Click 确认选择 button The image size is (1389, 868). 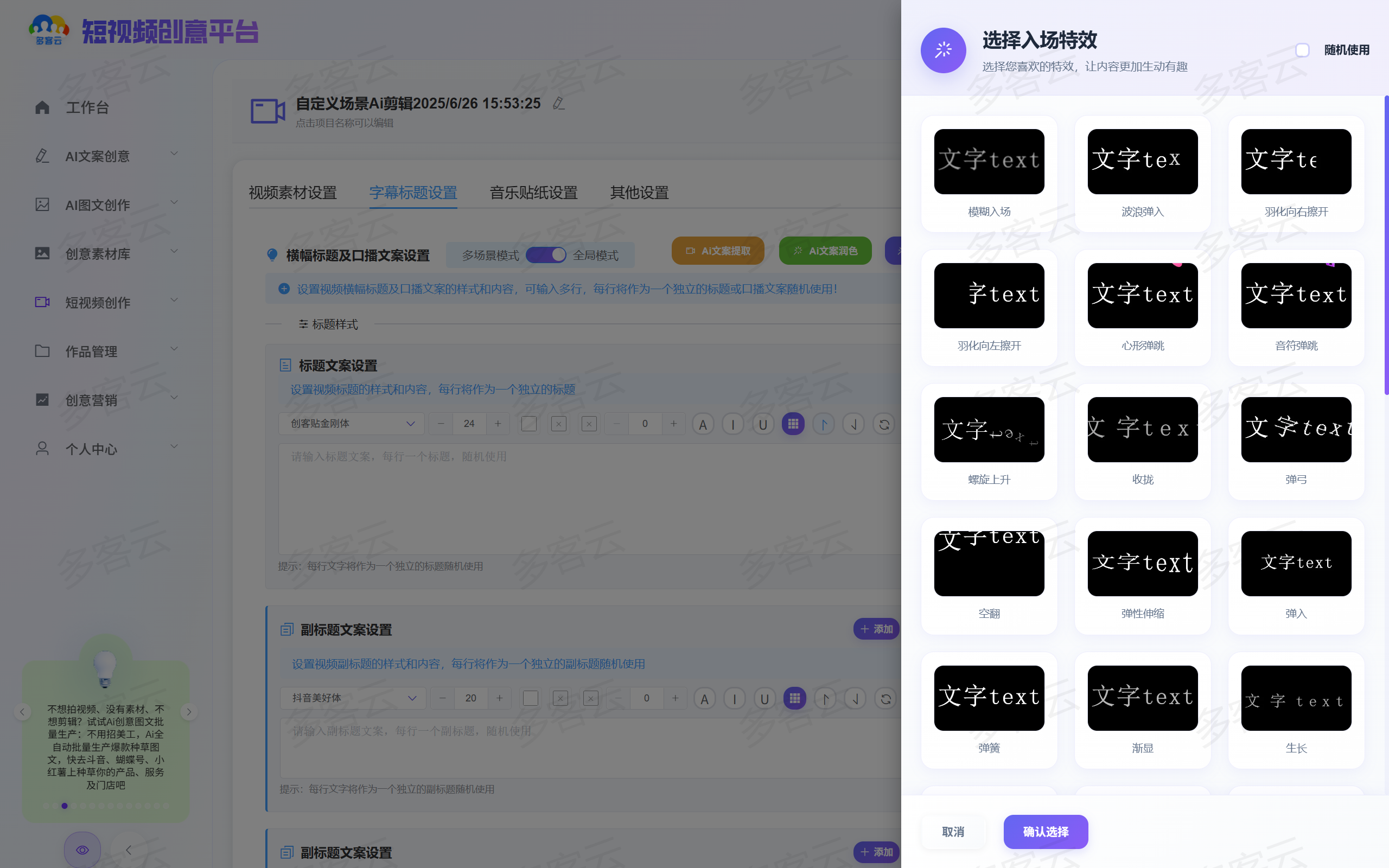pyautogui.click(x=1045, y=831)
